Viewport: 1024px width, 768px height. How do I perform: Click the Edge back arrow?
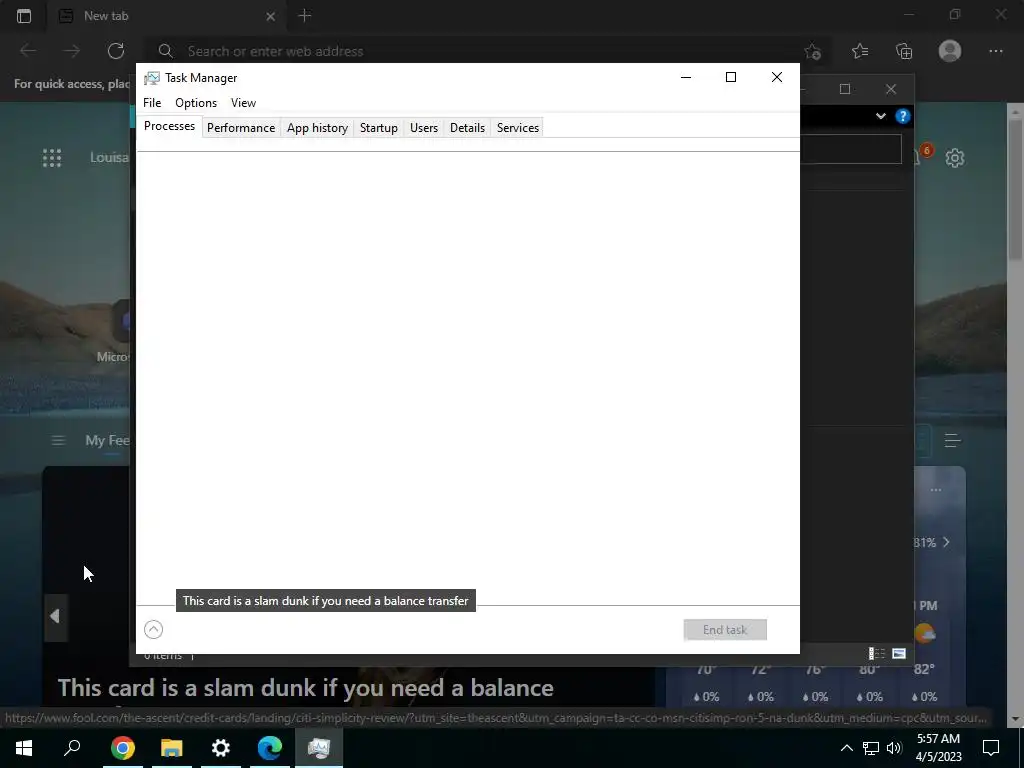(x=28, y=51)
